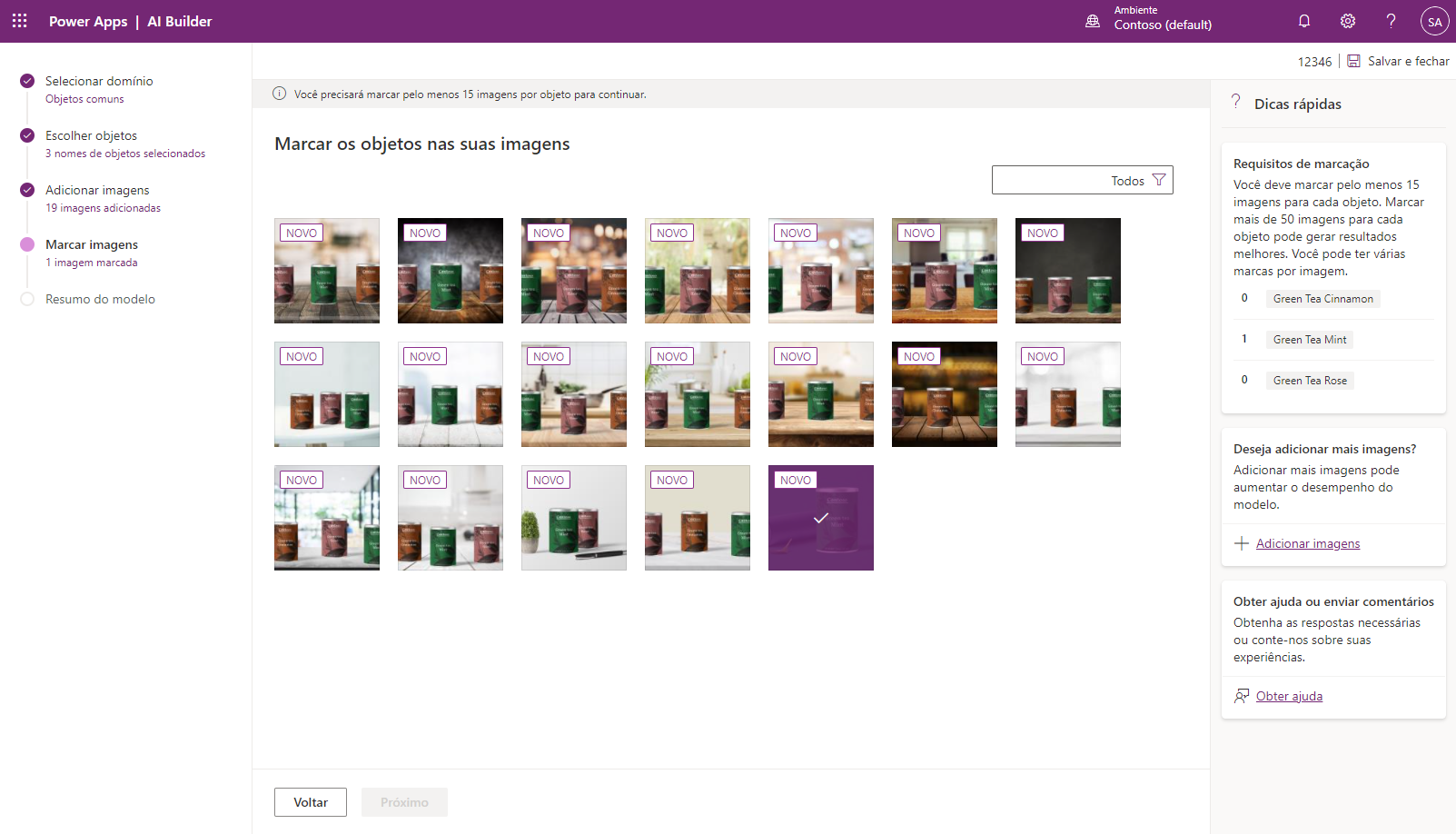The height and width of the screenshot is (834, 1456).
Task: Open the Contoso (default) environment picker
Action: pos(1163,25)
